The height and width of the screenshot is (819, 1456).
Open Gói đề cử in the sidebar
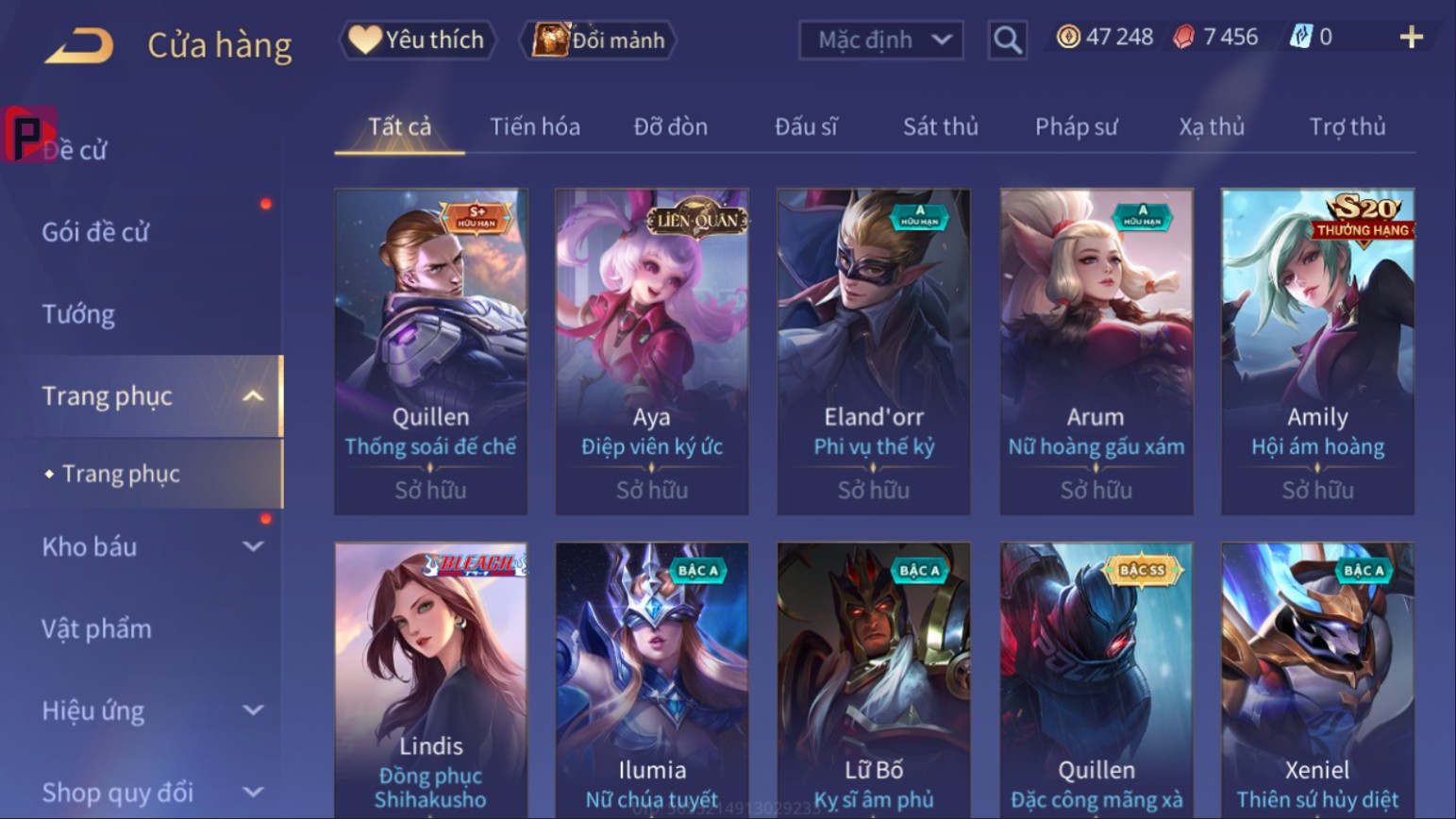point(95,232)
